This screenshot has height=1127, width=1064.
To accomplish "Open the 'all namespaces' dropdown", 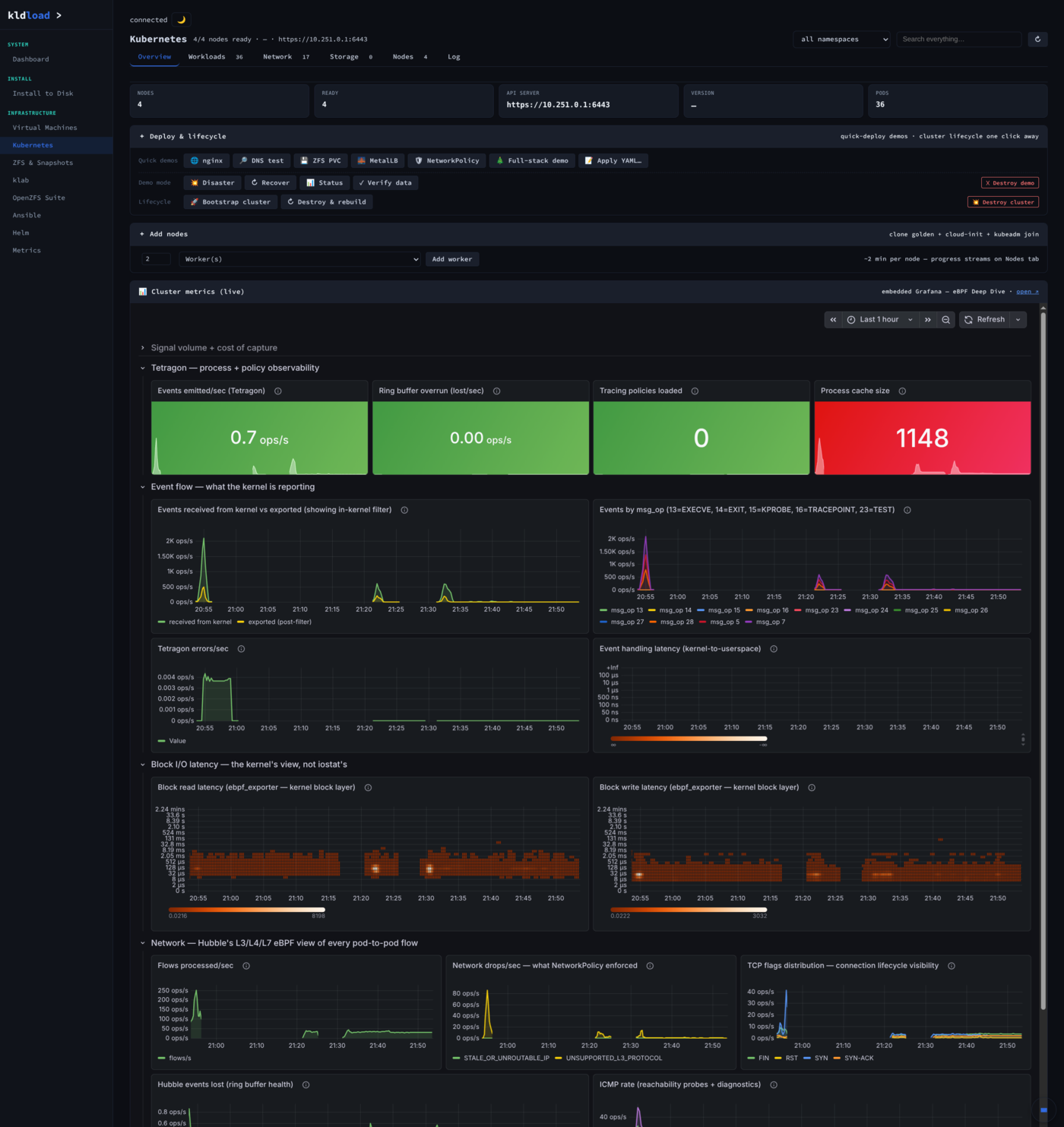I will (842, 39).
